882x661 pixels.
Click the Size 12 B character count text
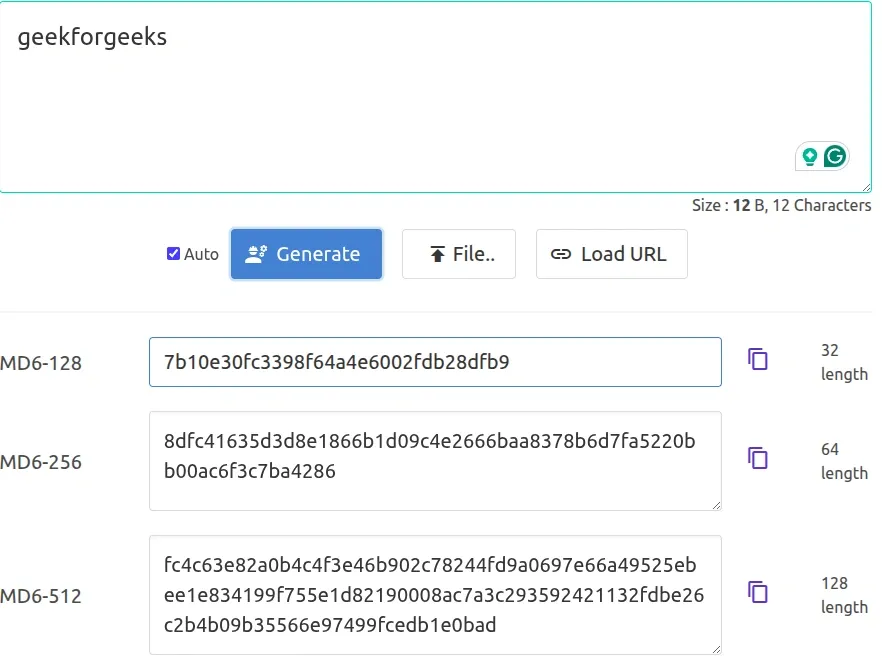tap(781, 206)
